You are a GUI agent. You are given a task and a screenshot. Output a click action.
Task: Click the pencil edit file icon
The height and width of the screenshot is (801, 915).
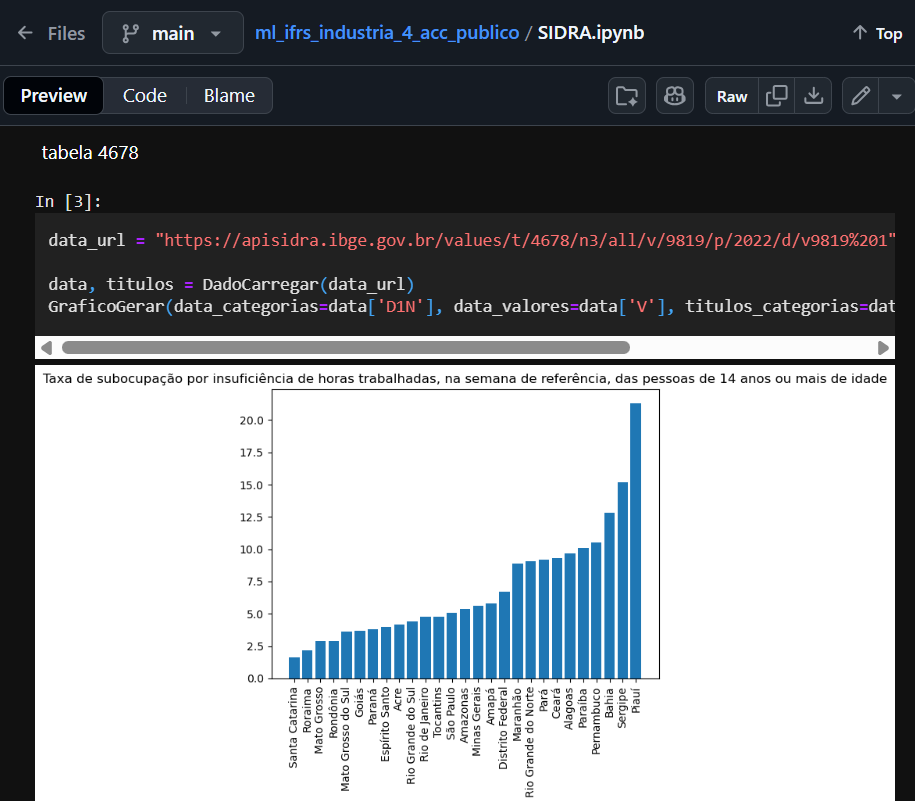coord(860,96)
